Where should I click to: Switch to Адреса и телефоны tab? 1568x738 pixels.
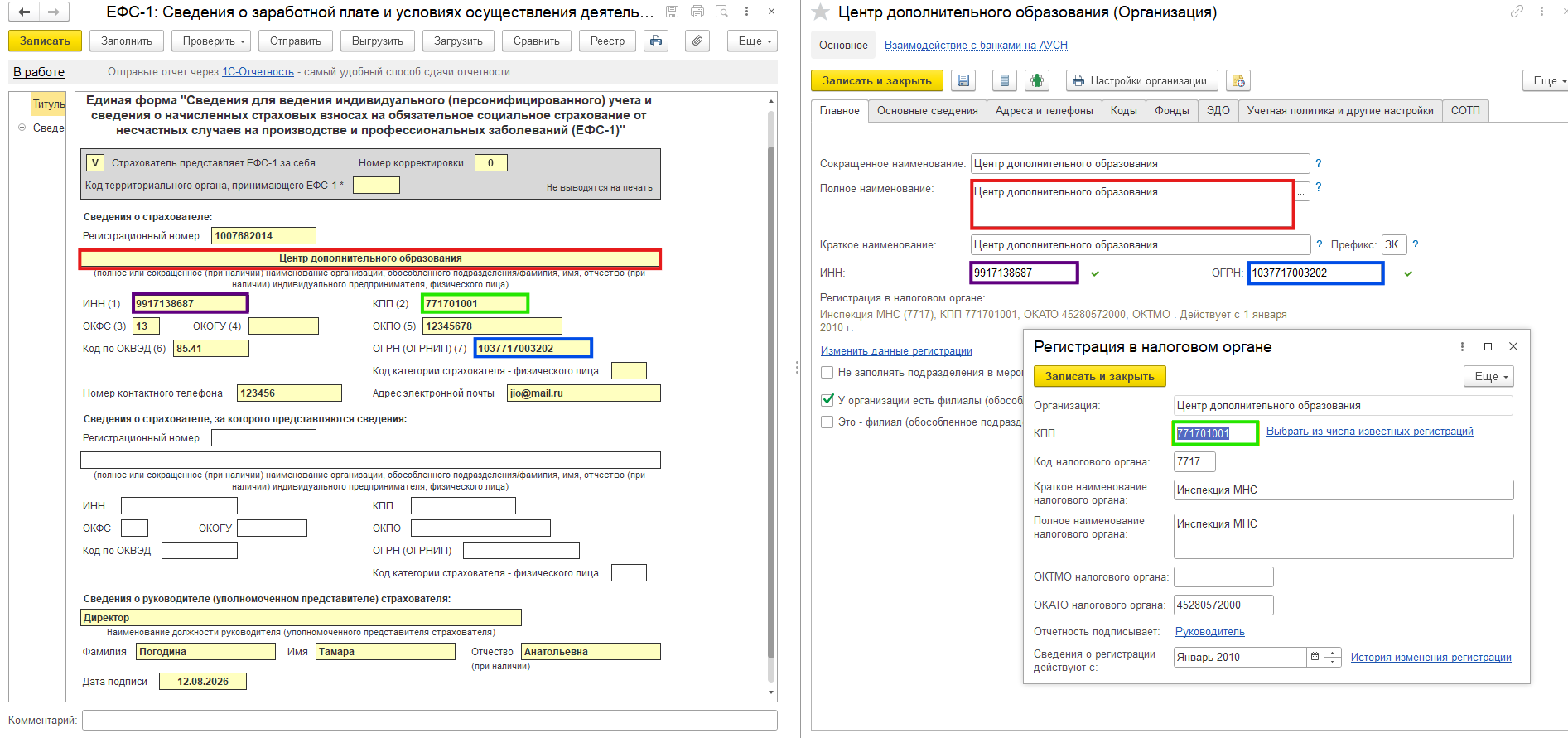1044,110
